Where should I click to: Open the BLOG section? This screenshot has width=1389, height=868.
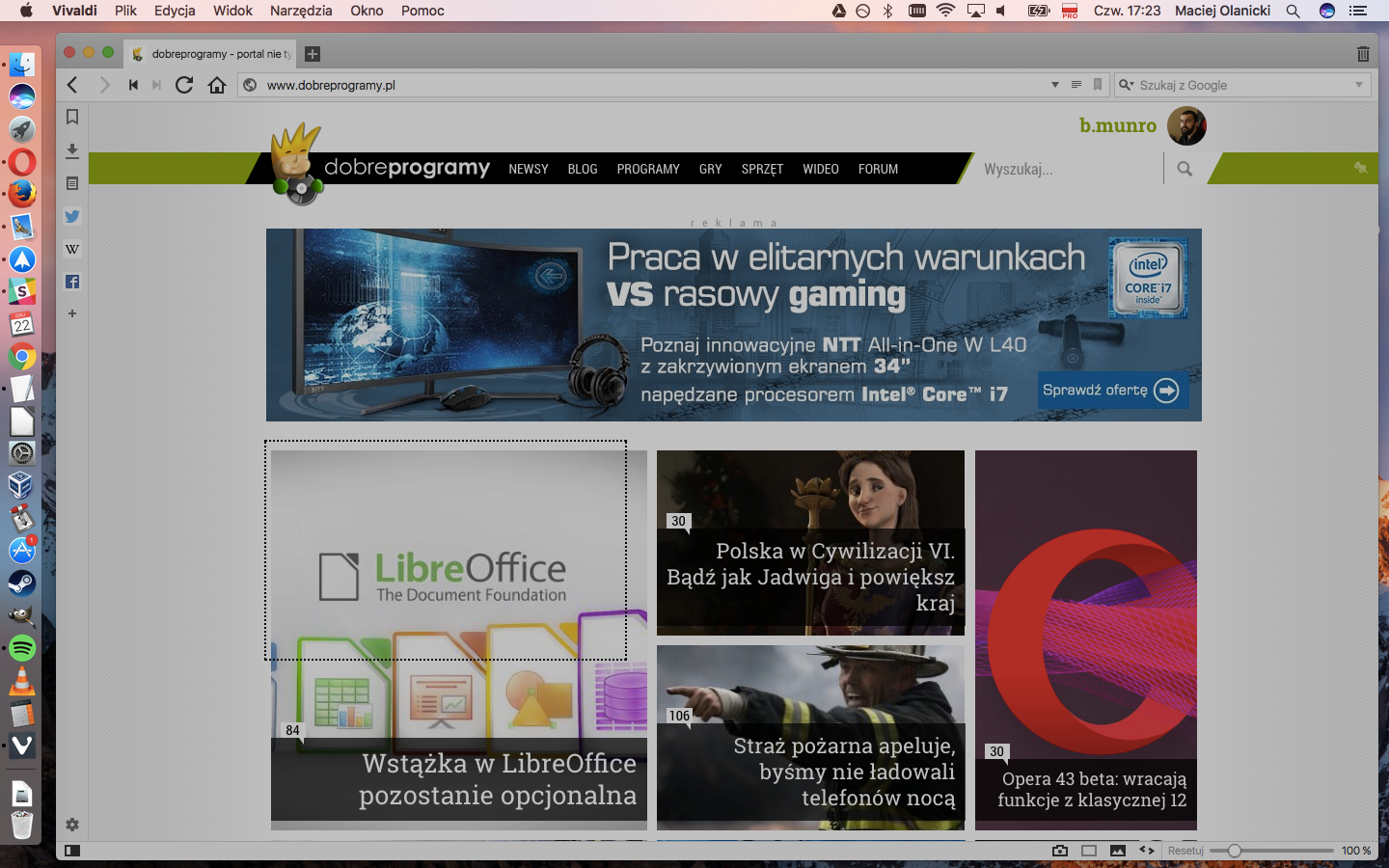[x=583, y=169]
